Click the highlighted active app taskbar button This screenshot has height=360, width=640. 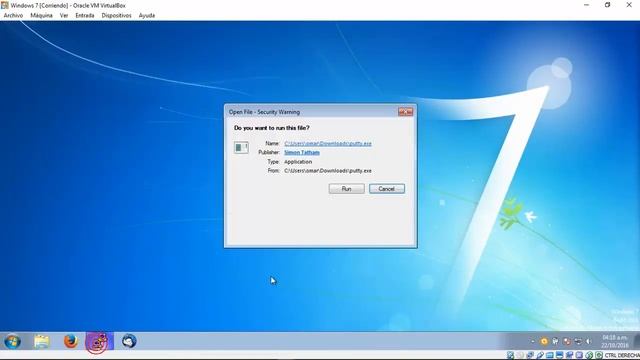99,342
